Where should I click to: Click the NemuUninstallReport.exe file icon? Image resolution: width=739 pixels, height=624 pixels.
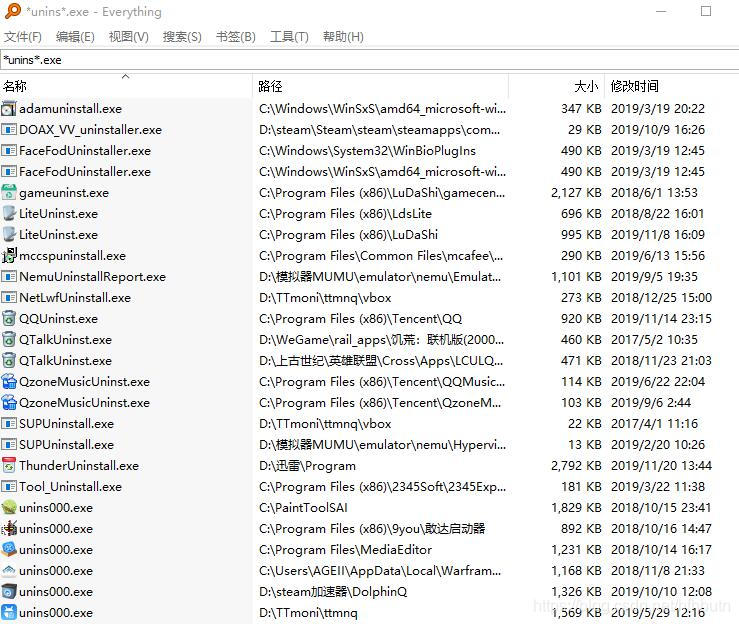(8, 277)
